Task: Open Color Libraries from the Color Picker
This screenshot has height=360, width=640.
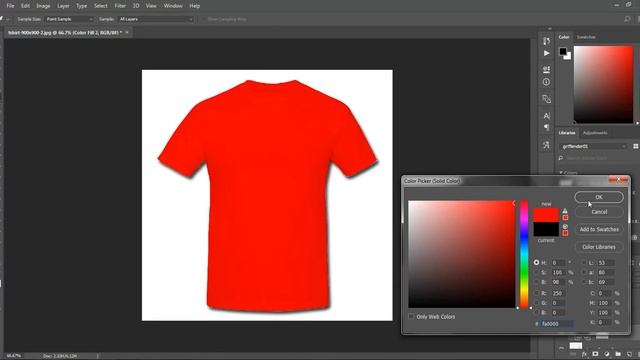Action: point(599,247)
